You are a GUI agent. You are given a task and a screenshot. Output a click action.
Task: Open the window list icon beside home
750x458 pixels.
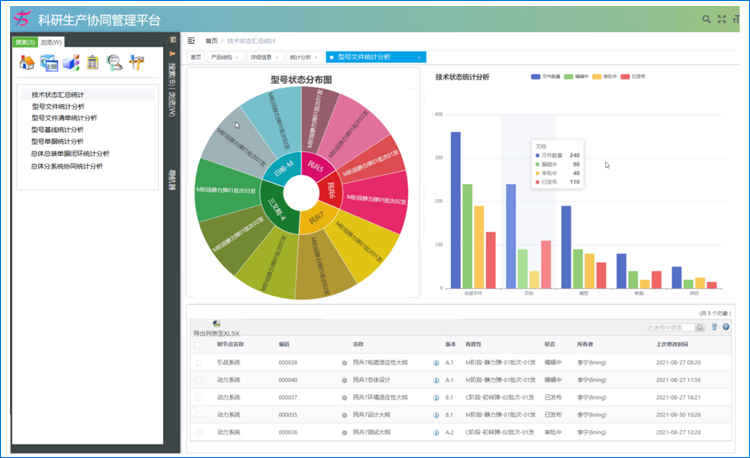(x=49, y=63)
